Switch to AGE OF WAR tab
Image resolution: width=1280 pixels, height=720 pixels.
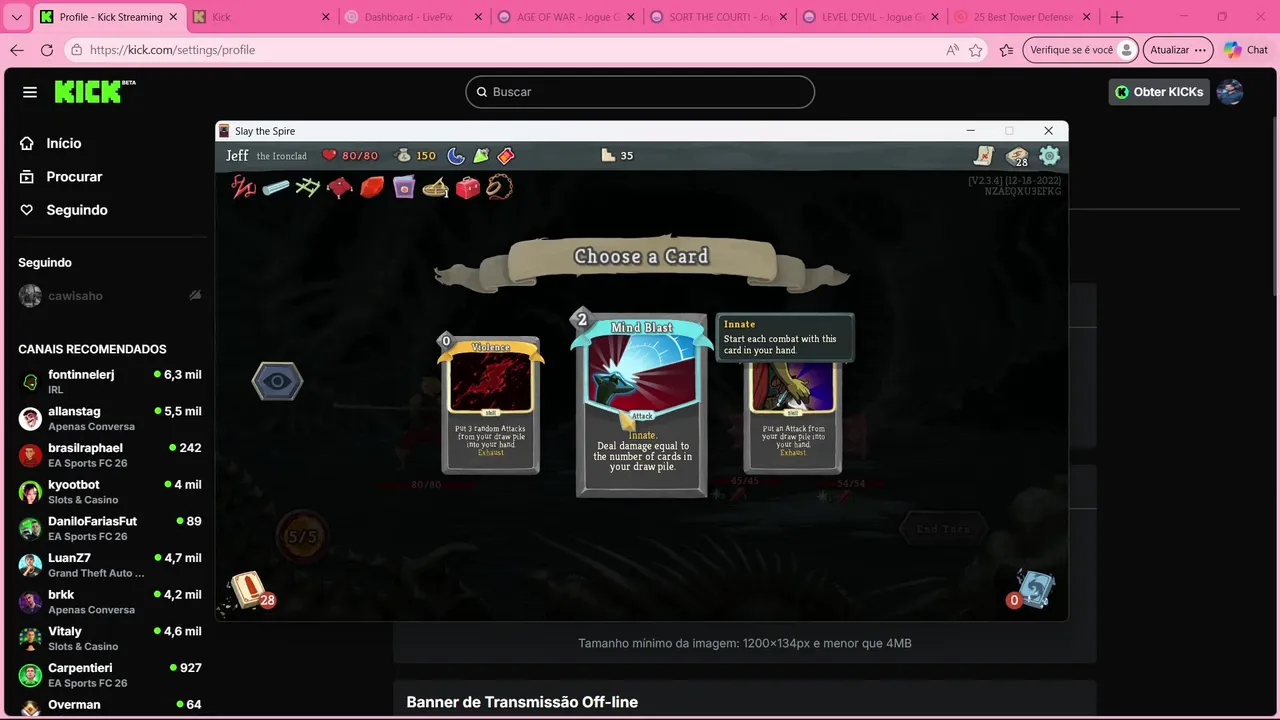[565, 17]
